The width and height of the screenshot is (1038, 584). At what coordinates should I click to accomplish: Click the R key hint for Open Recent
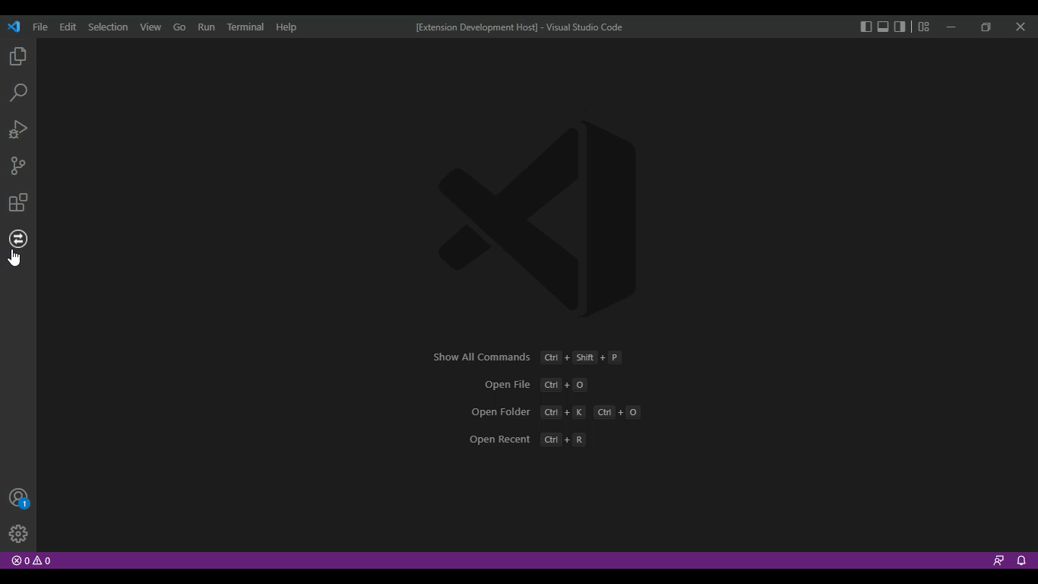(x=579, y=440)
